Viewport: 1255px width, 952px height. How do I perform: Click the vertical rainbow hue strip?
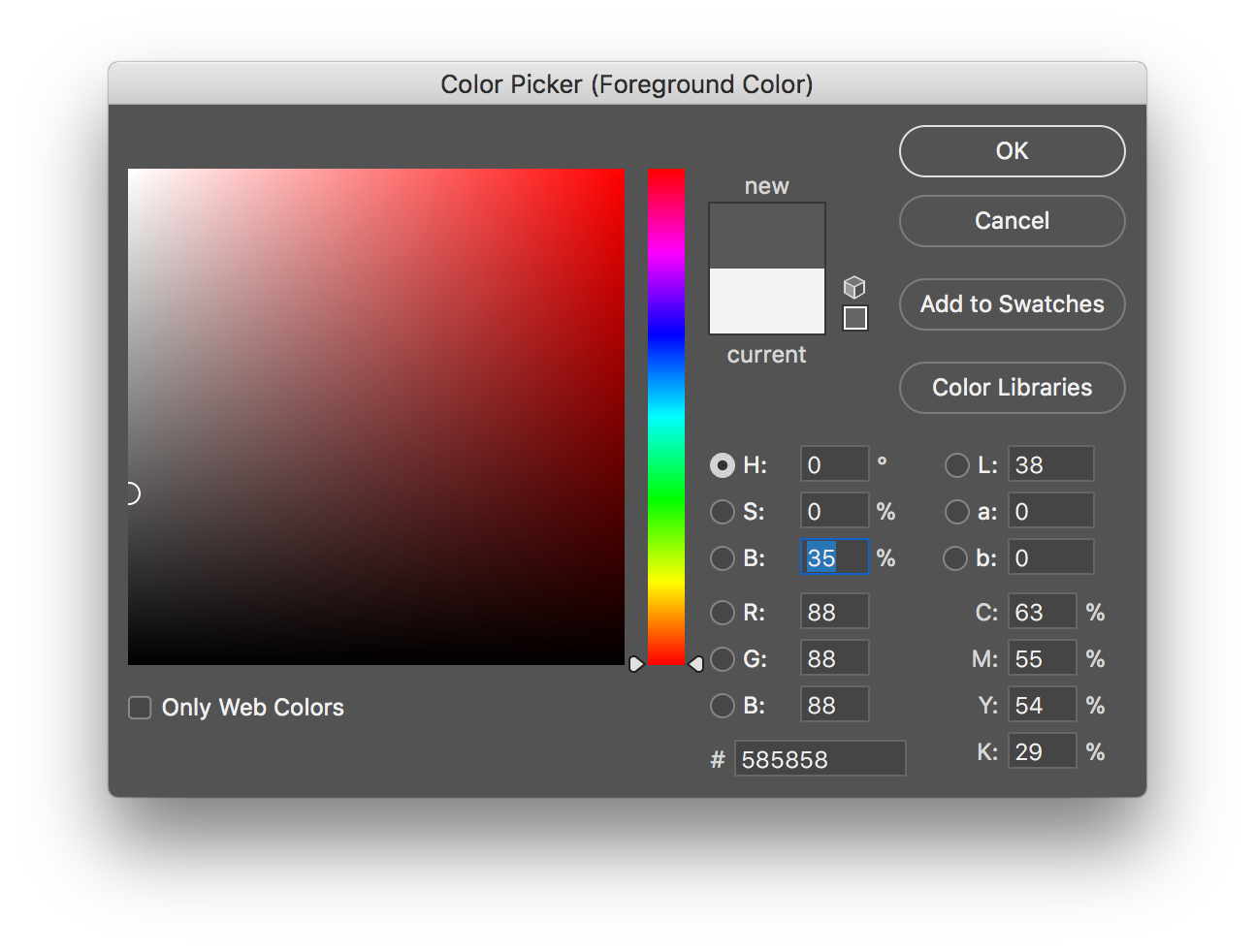coord(666,417)
